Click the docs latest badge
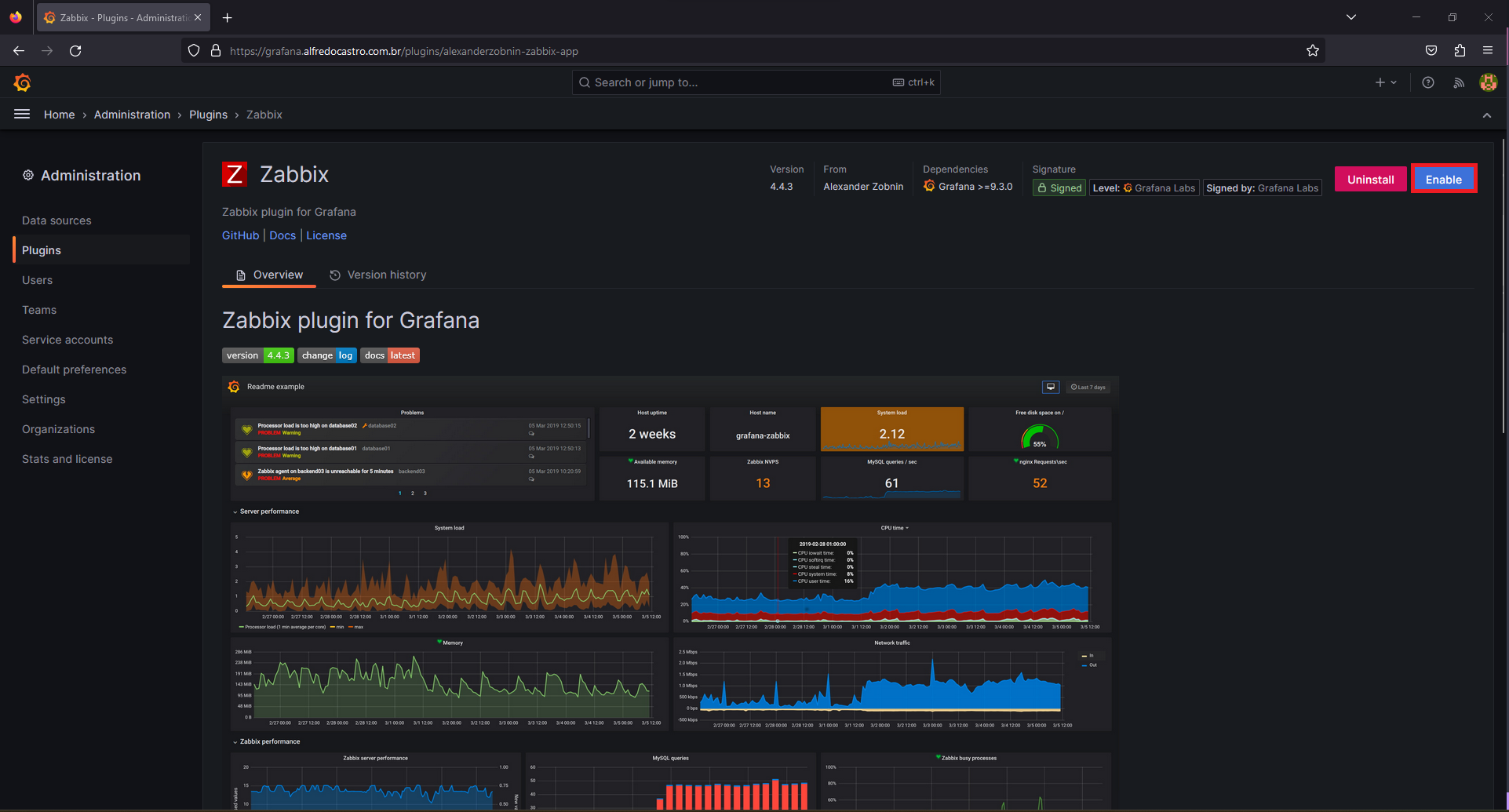 pyautogui.click(x=390, y=355)
